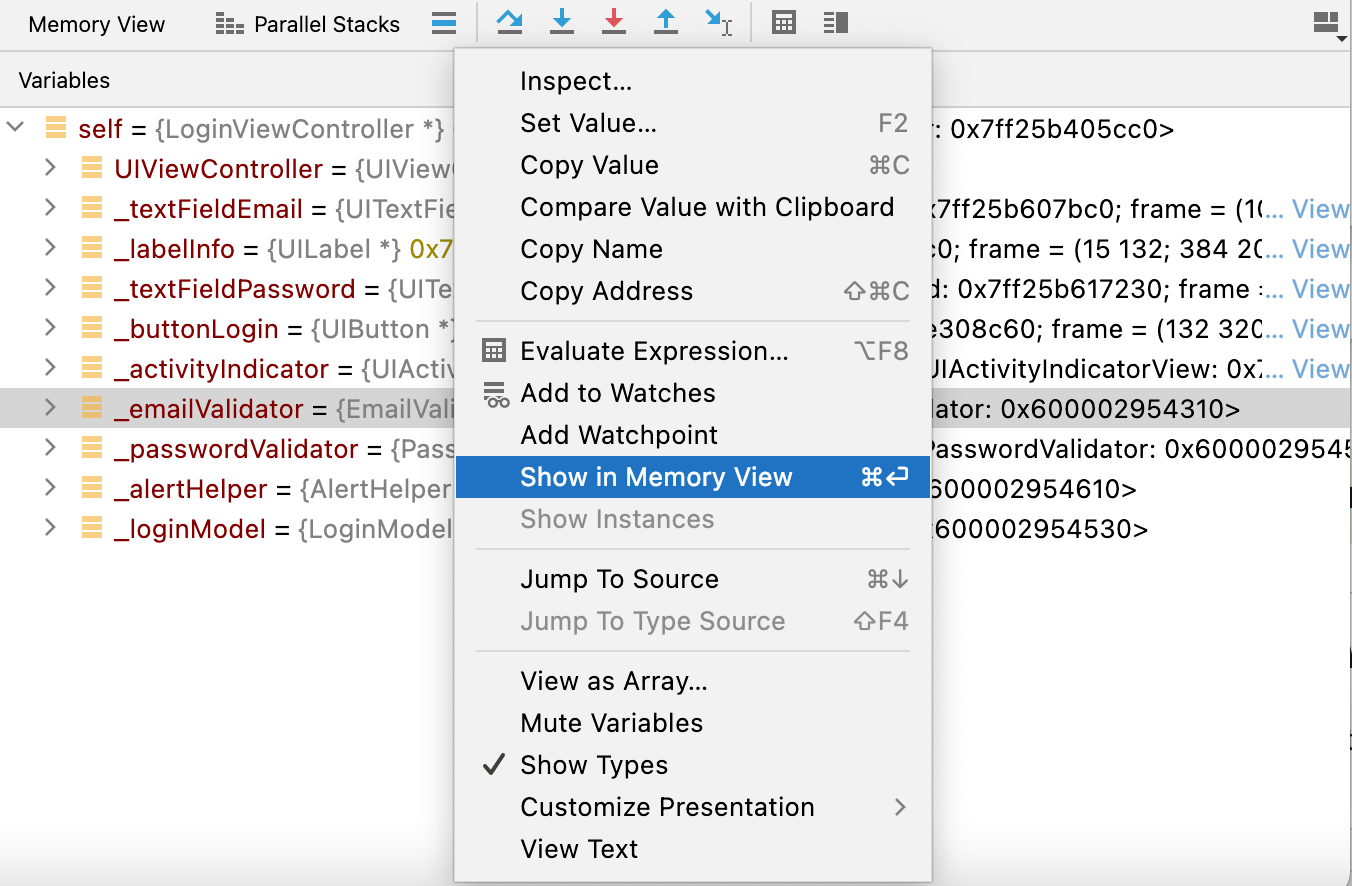Click the variable icon beside _textFieldPassword
Viewport: 1352px width, 886px height.
coord(92,289)
